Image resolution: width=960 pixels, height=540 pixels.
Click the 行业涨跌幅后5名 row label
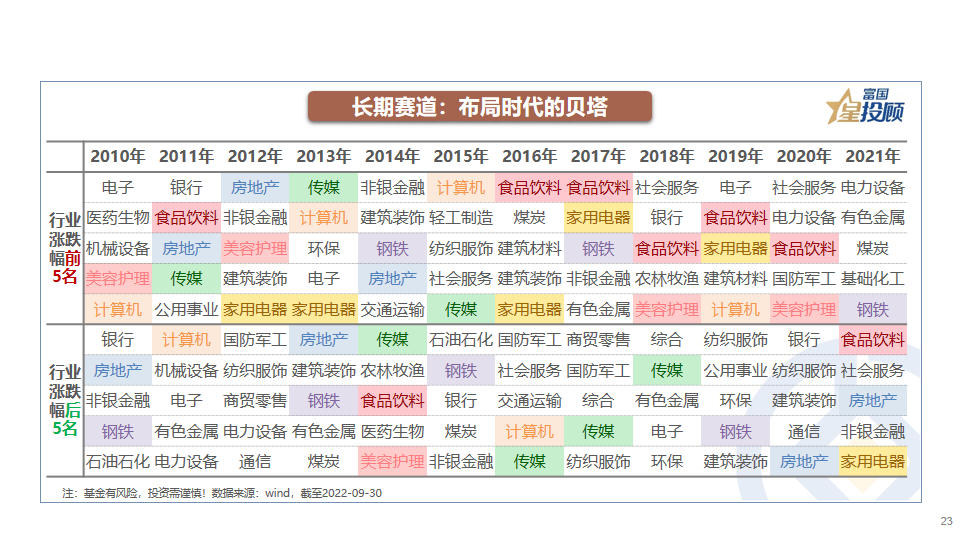click(63, 400)
